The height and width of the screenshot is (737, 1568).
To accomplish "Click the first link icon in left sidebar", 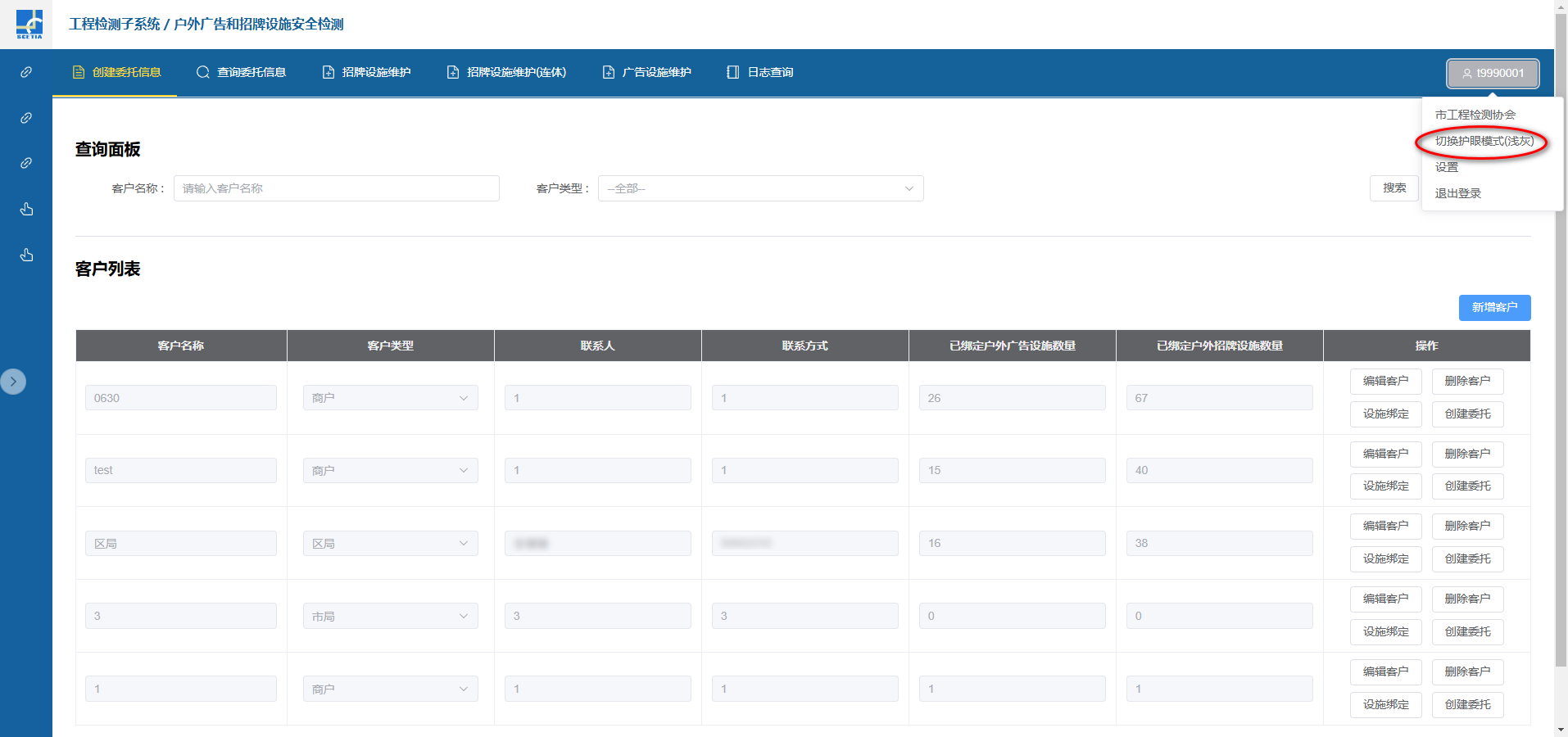I will (x=26, y=72).
